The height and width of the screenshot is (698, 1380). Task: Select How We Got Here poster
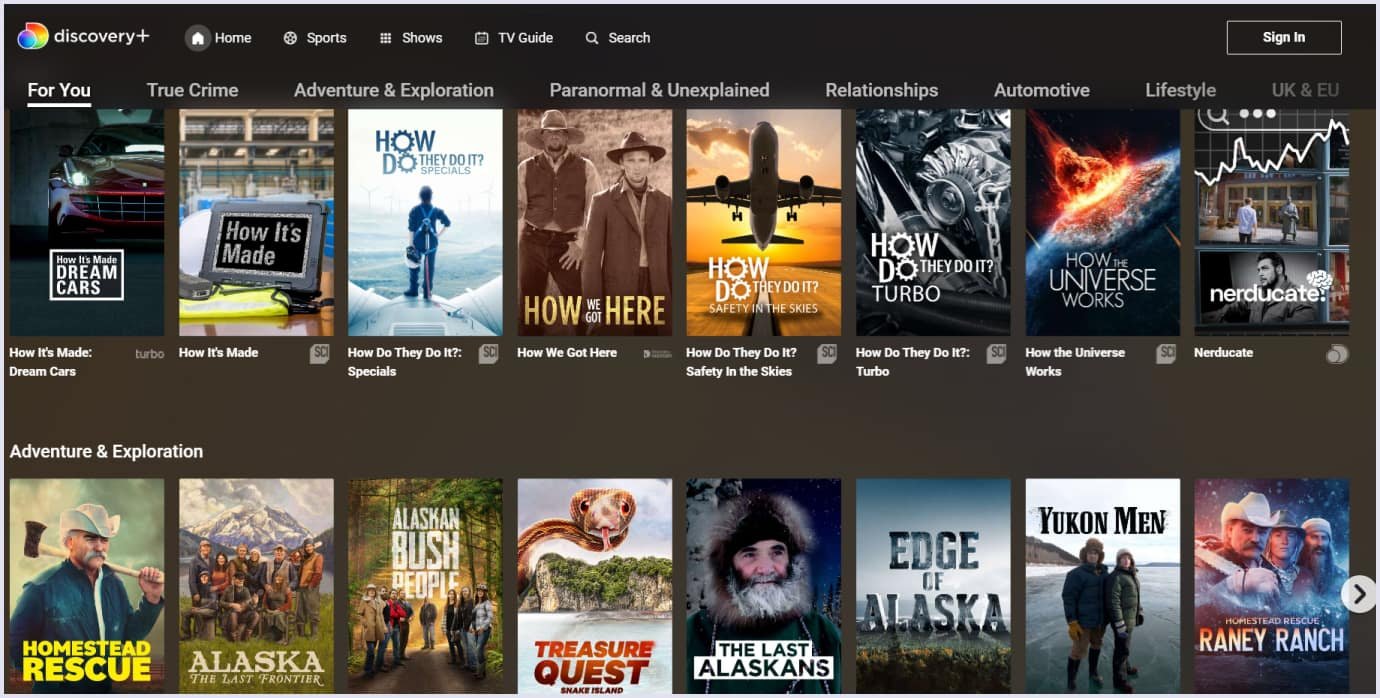[595, 222]
